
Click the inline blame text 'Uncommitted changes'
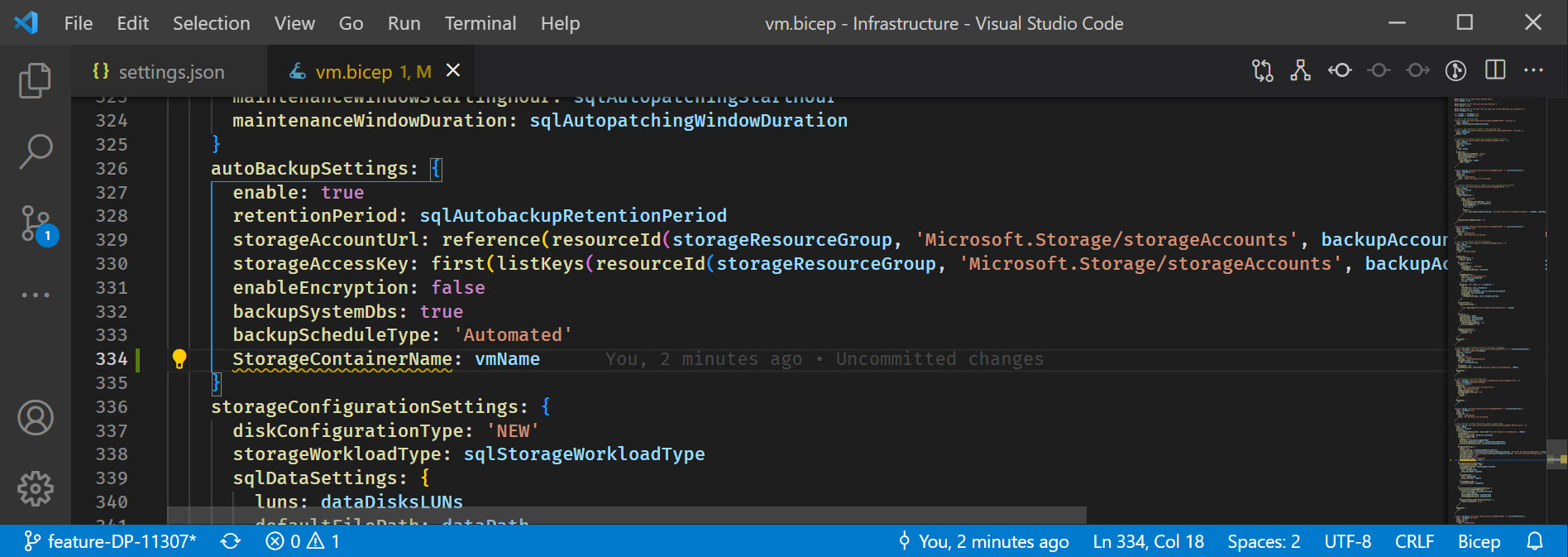click(939, 359)
